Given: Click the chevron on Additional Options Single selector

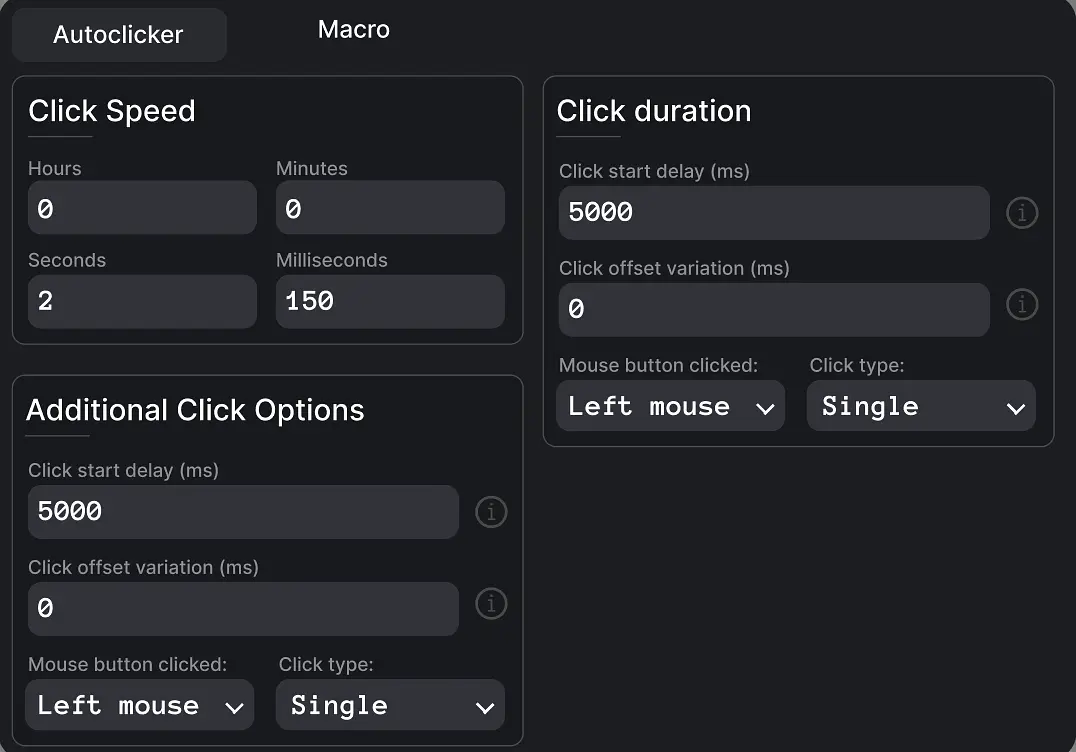Looking at the screenshot, I should click(x=487, y=705).
